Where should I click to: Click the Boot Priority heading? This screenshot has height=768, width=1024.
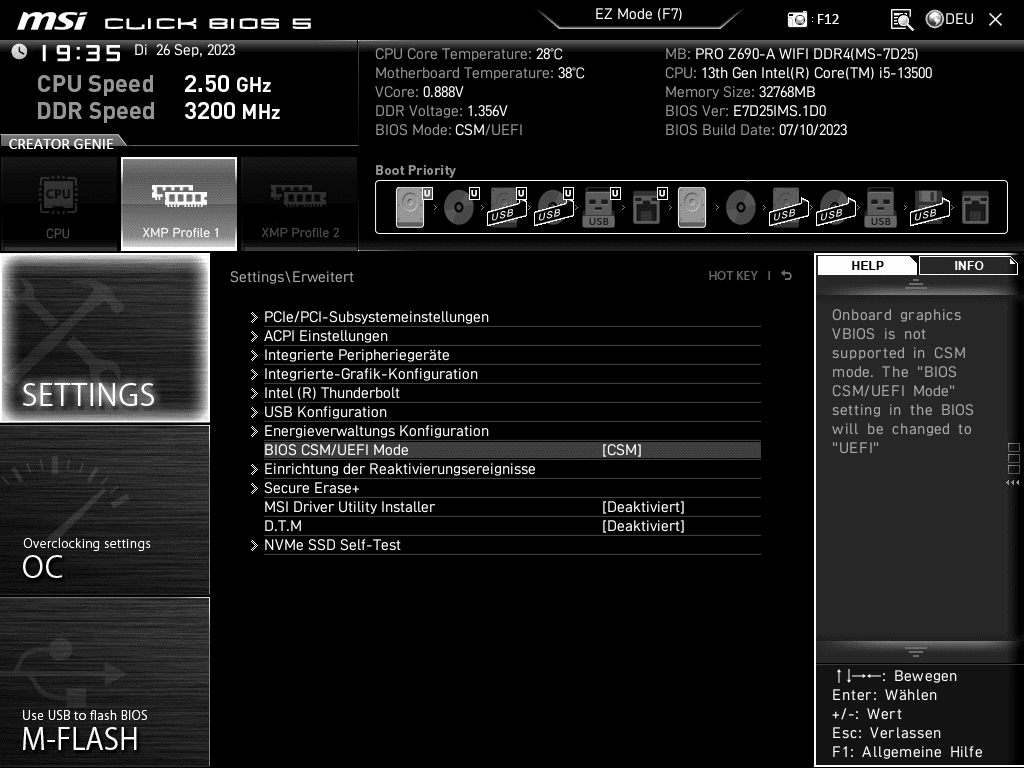[x=415, y=170]
